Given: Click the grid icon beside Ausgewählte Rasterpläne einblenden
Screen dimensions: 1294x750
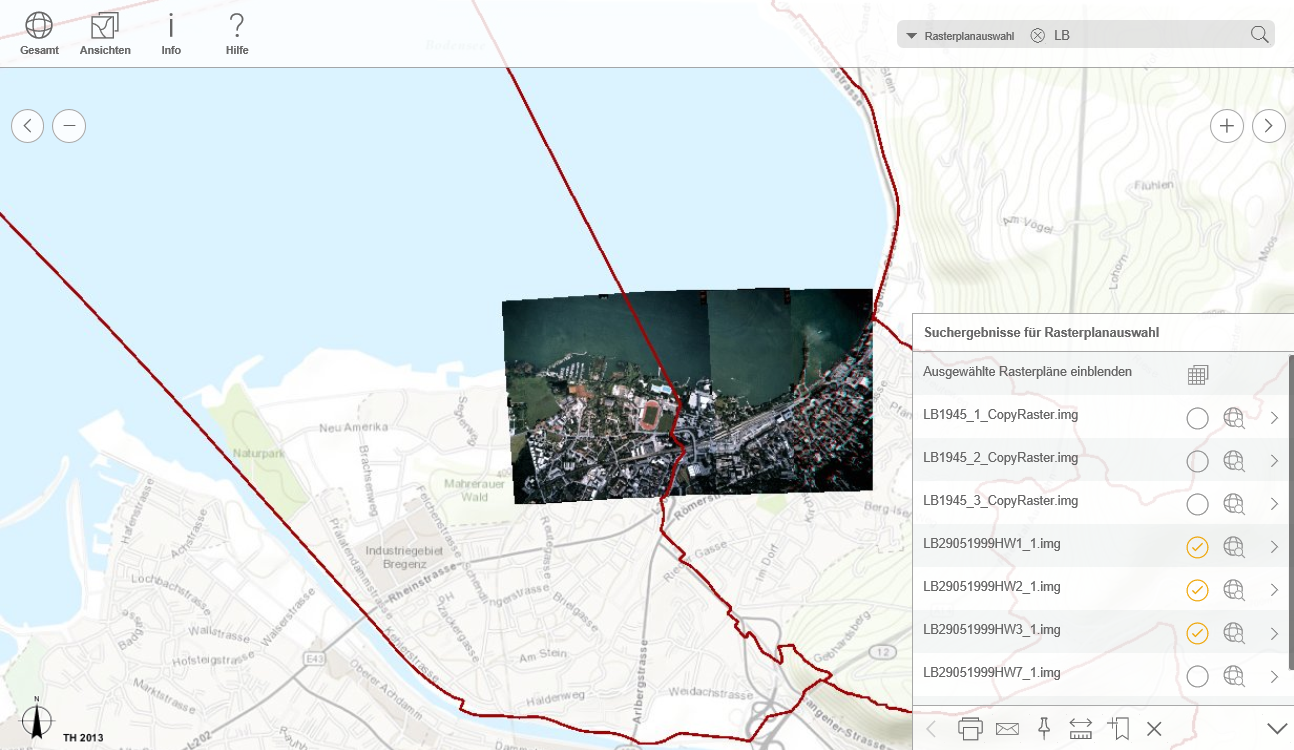Looking at the screenshot, I should pyautogui.click(x=1198, y=375).
